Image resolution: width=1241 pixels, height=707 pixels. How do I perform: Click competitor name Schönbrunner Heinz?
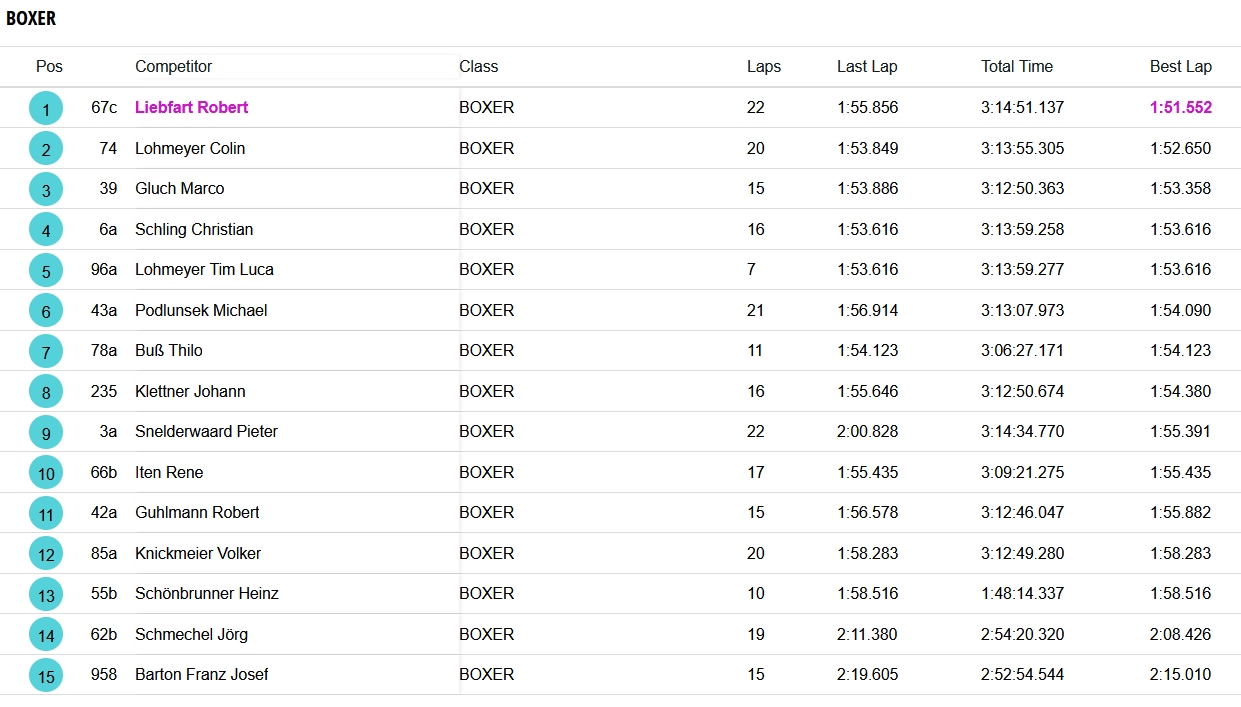click(206, 594)
